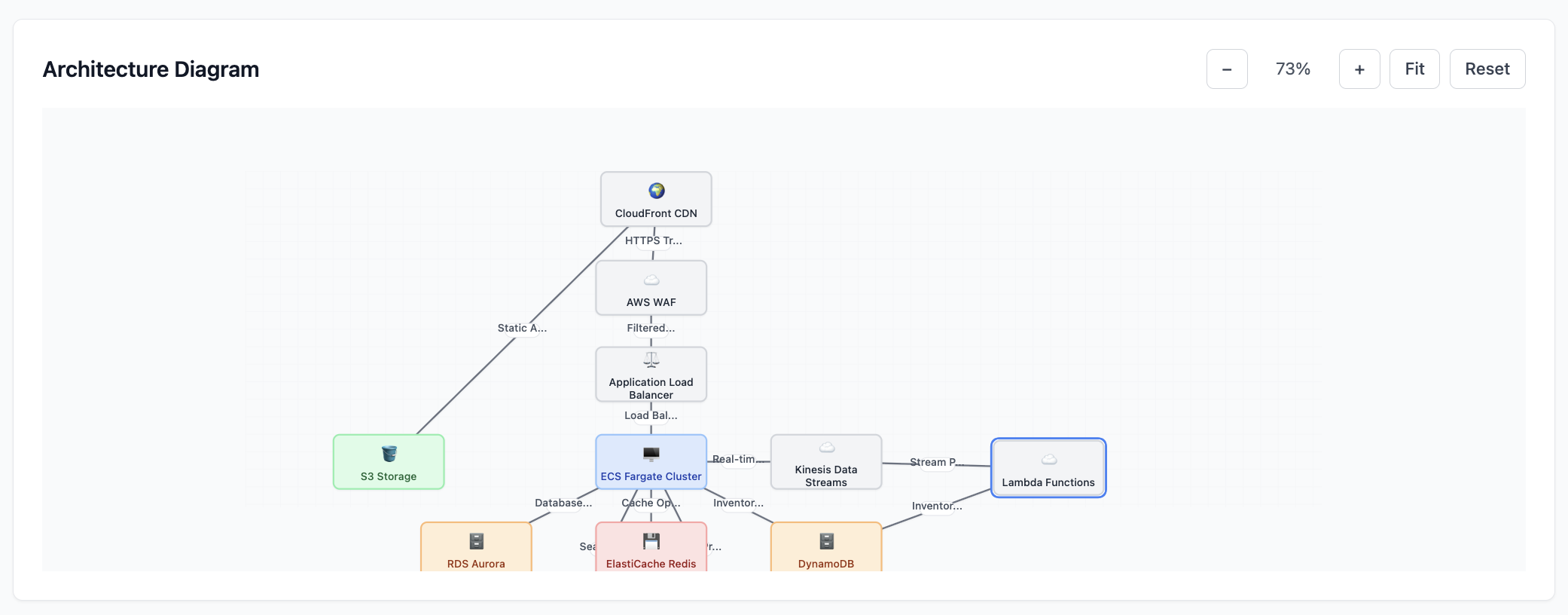Screen dimensions: 1568x615
Task: Click the cabinet icon in DynamoDB node
Action: 826,541
